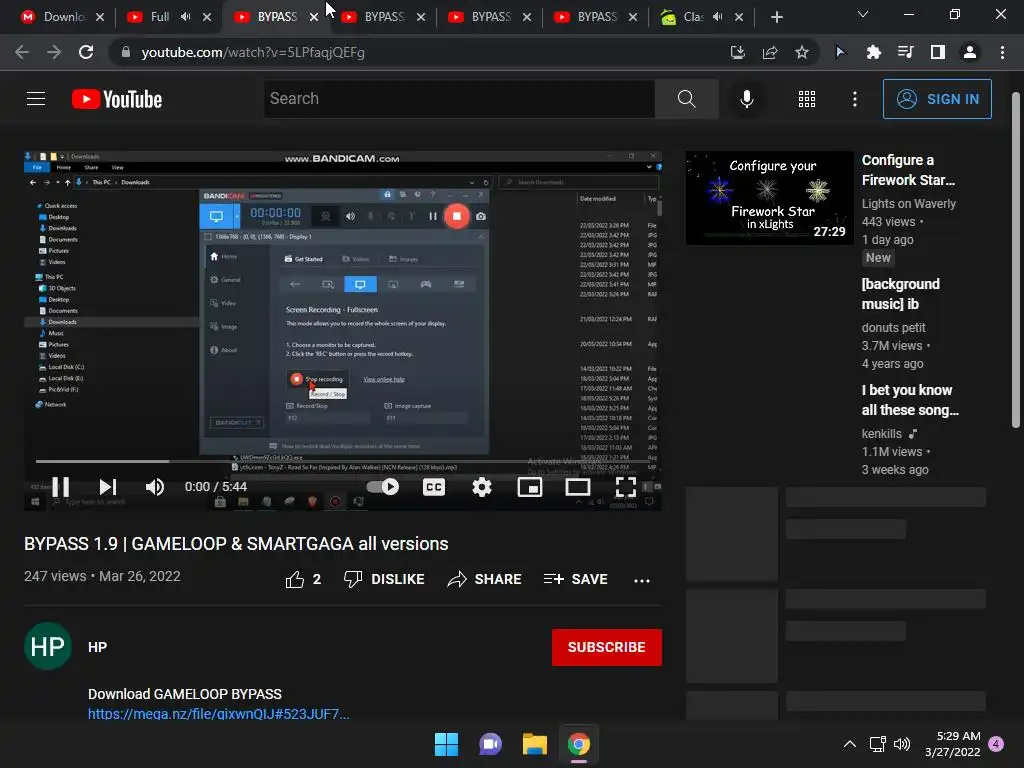
Task: Open the YouTube hamburger guide menu
Action: (36, 99)
